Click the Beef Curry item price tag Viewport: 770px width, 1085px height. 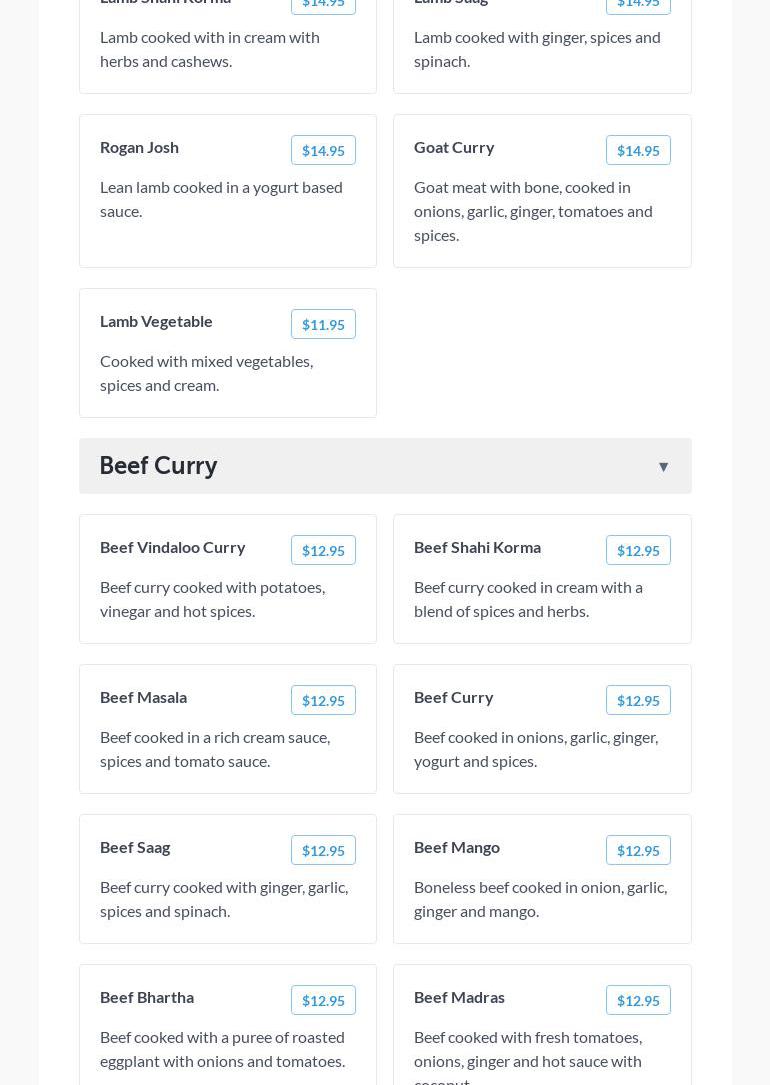tap(638, 701)
